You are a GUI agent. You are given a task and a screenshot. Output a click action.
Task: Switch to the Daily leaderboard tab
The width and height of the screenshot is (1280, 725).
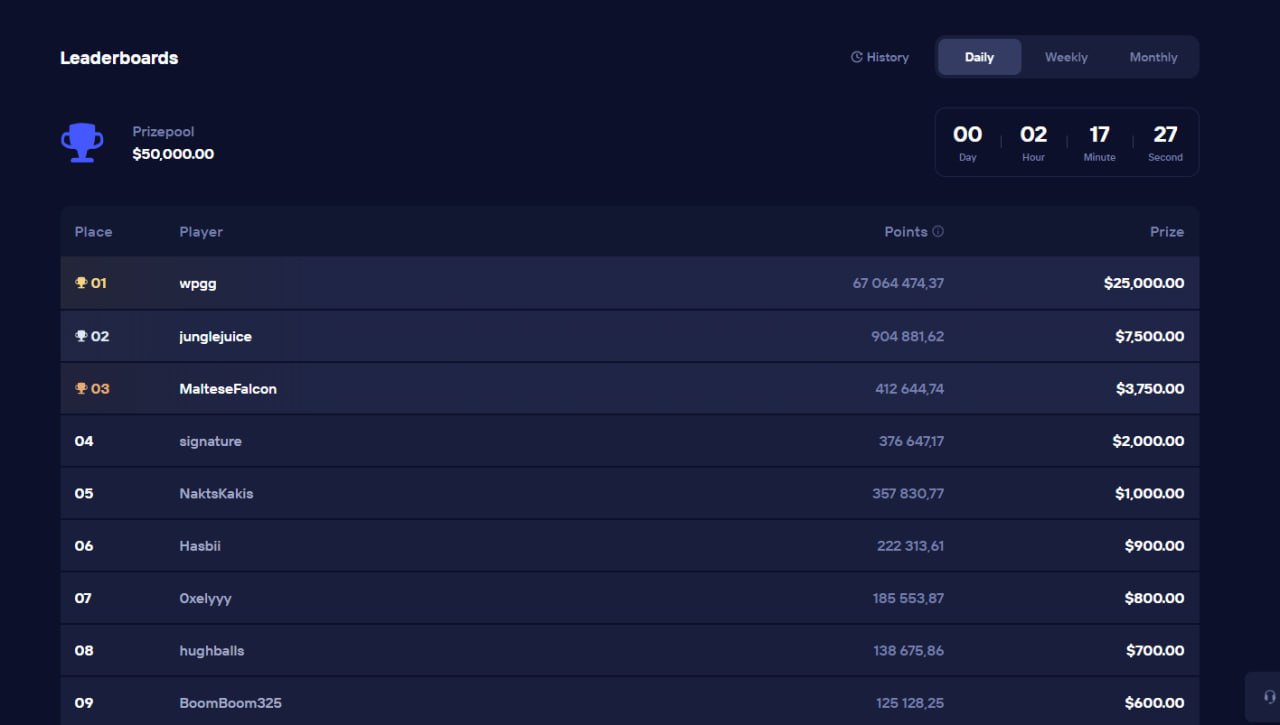tap(979, 58)
